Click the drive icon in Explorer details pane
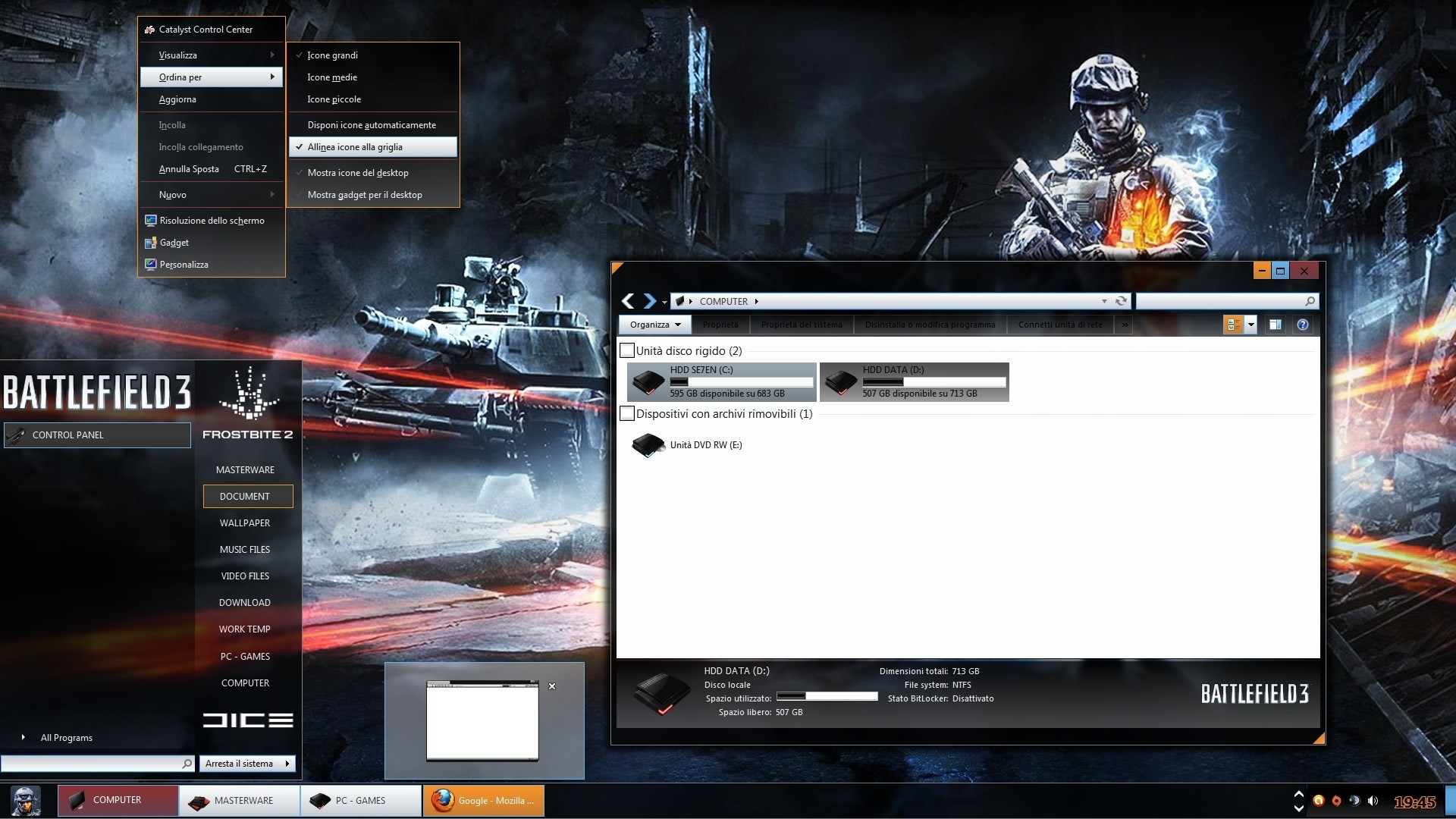The height and width of the screenshot is (819, 1456). tap(662, 694)
